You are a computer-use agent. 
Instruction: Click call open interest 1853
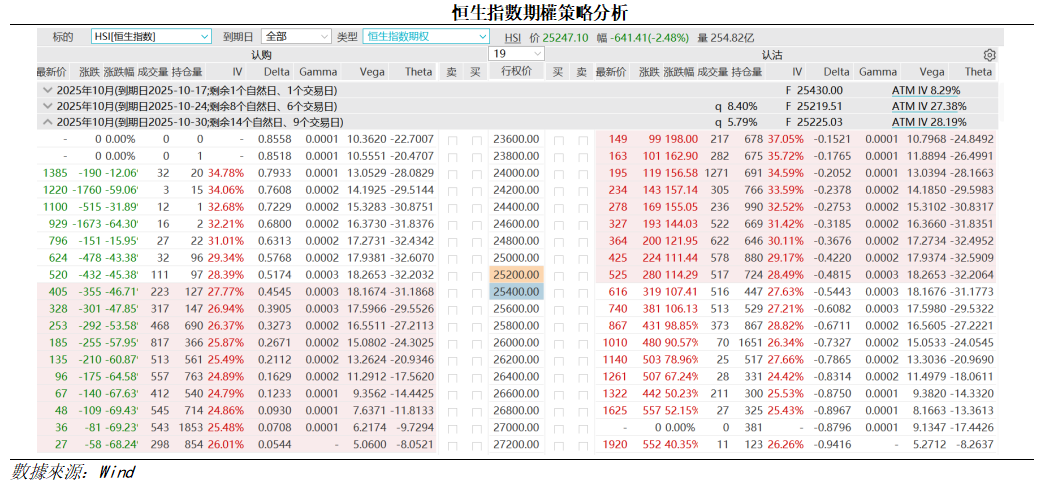click(x=192, y=426)
